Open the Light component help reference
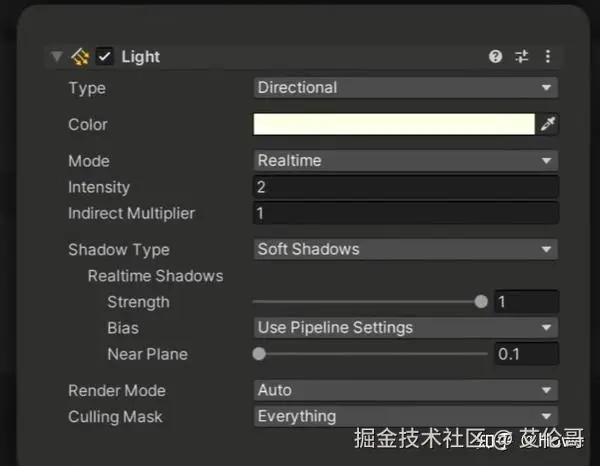This screenshot has height=466, width=600. coord(495,56)
